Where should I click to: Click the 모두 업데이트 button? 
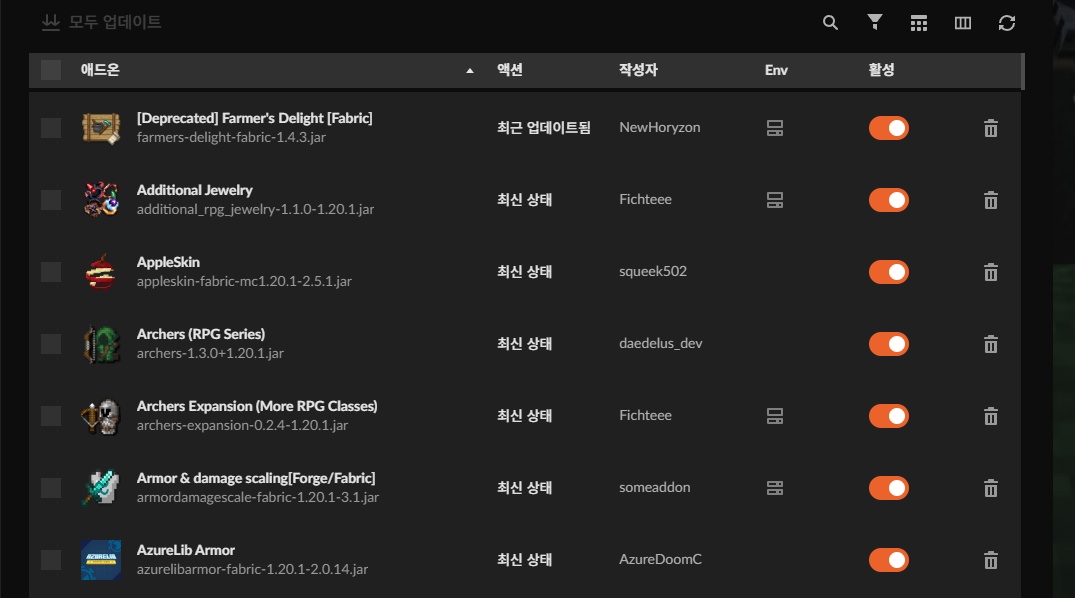coord(101,22)
